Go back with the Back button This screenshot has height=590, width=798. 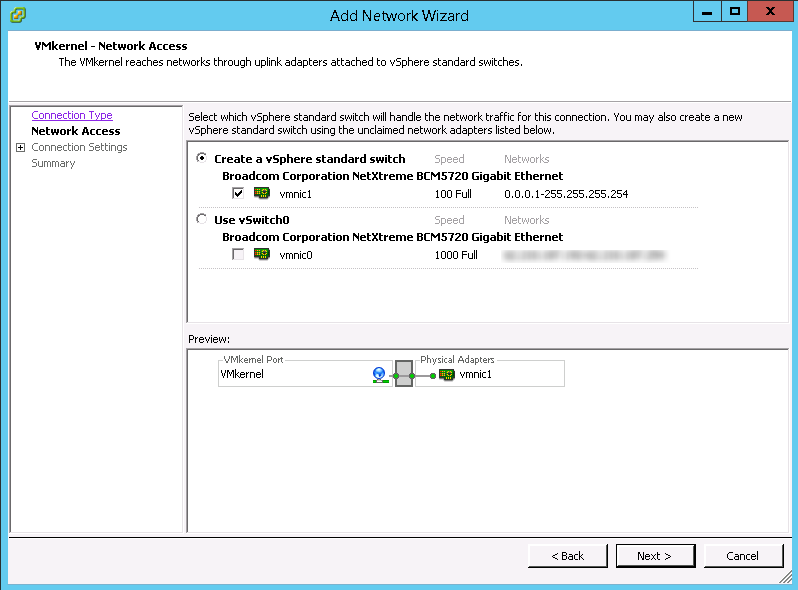[568, 556]
